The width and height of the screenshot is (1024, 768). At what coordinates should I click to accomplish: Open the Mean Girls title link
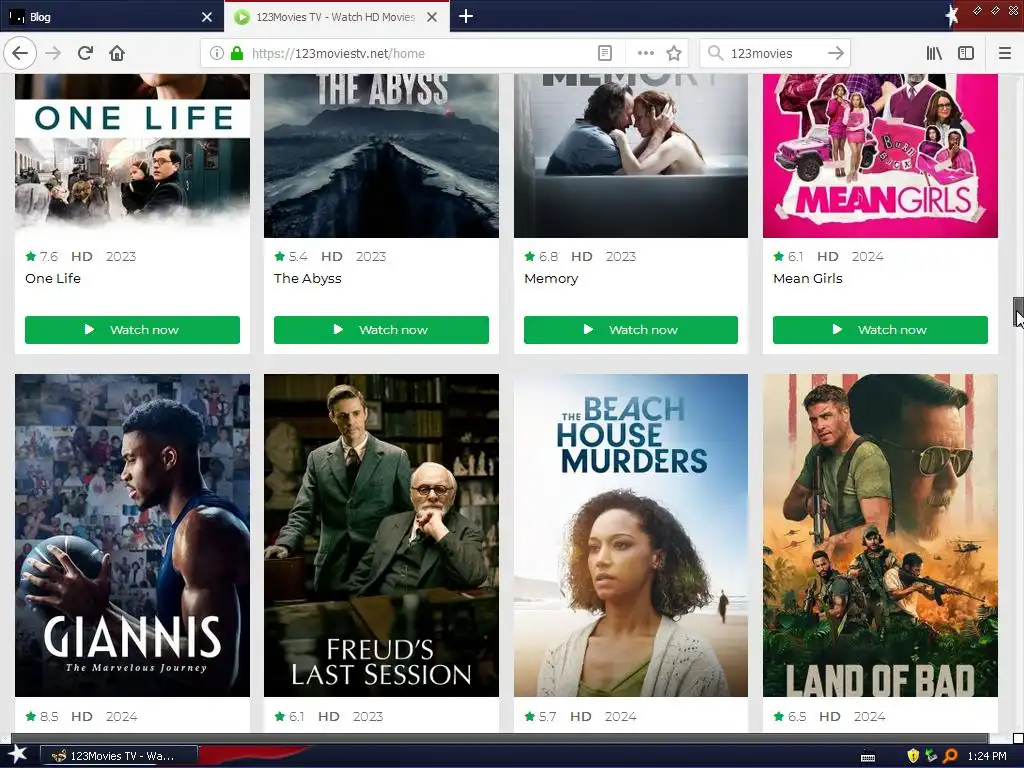(808, 278)
